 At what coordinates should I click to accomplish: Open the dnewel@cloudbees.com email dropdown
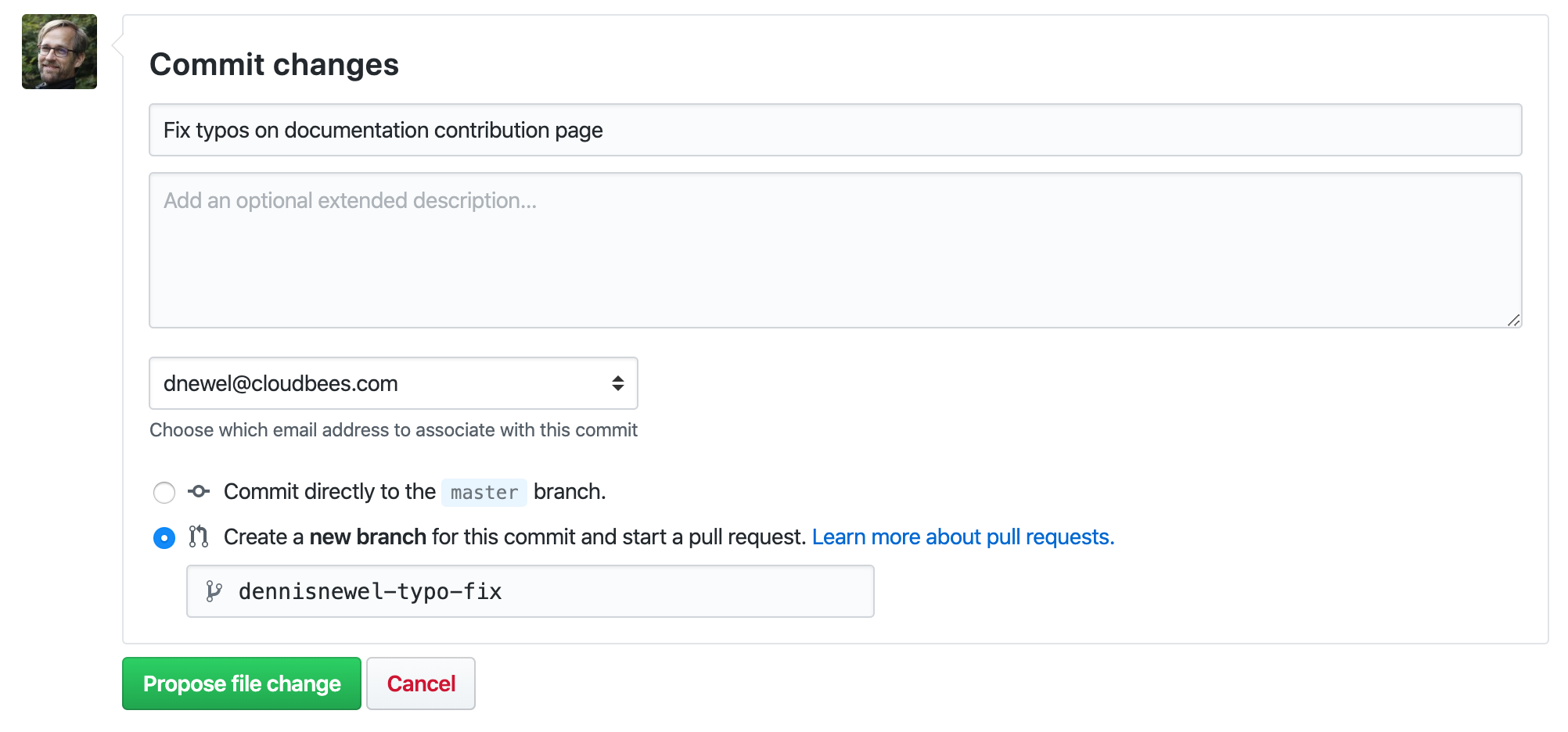point(393,383)
